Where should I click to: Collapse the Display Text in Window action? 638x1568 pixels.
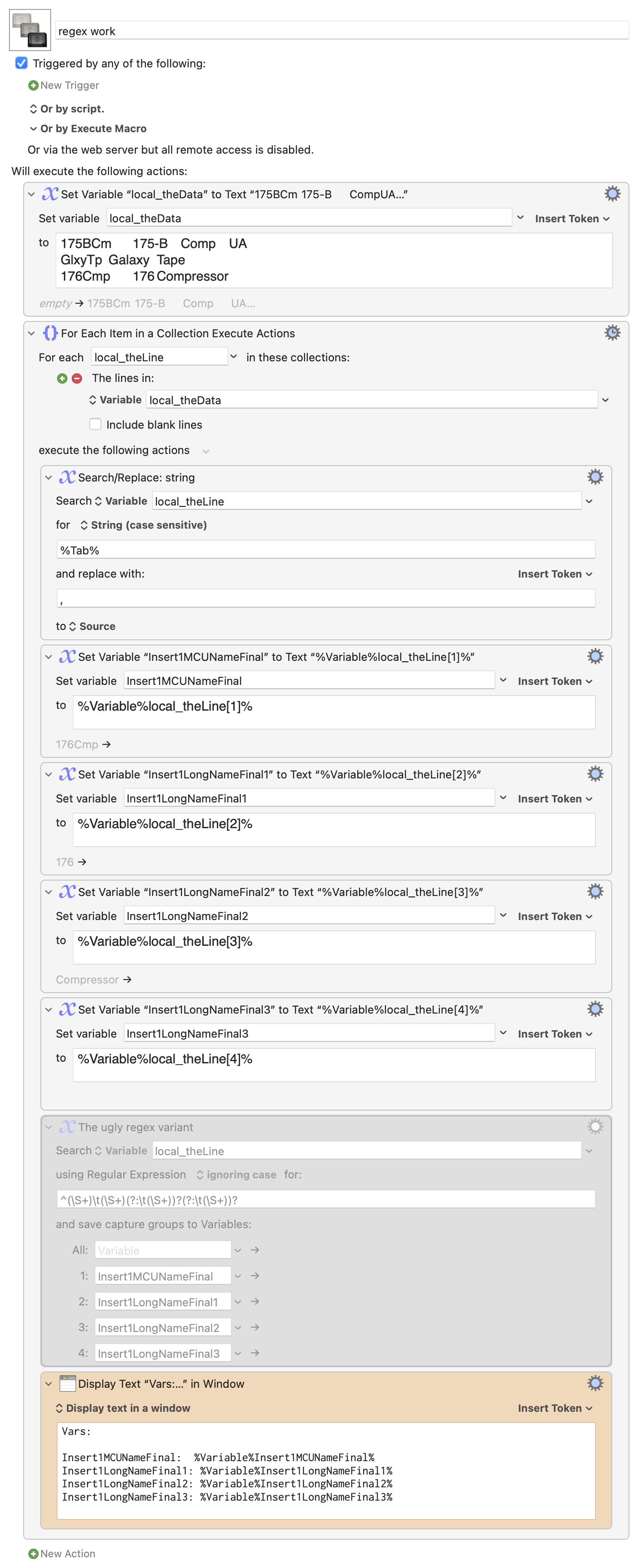click(x=49, y=1383)
